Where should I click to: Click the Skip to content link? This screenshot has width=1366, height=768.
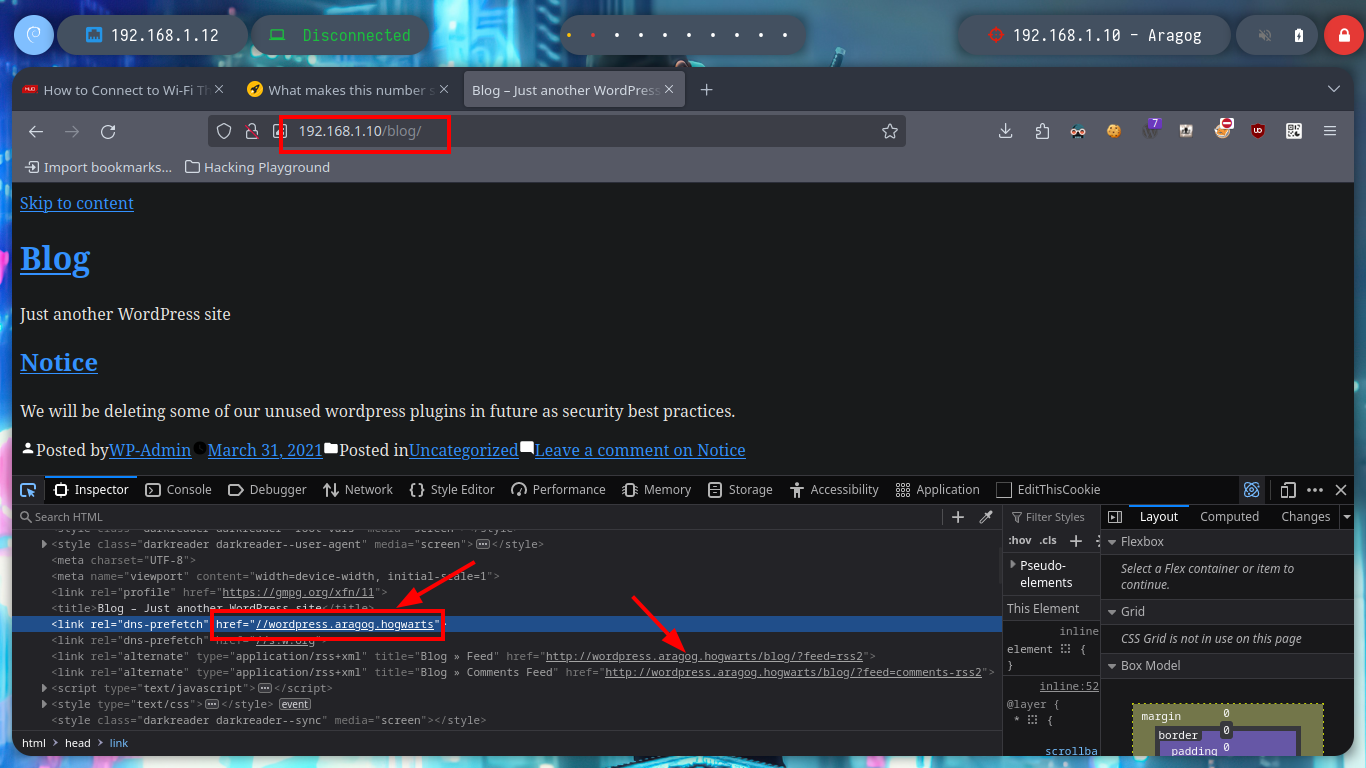77,203
